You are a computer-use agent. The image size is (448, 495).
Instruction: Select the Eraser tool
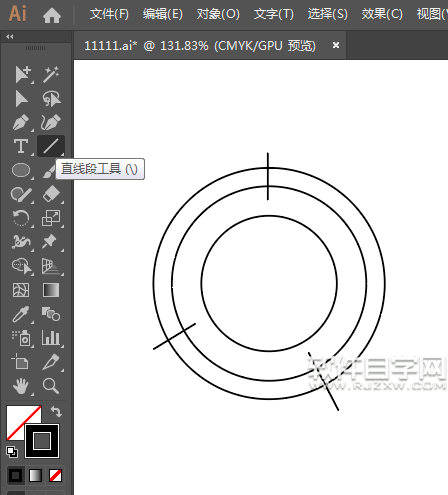click(51, 194)
